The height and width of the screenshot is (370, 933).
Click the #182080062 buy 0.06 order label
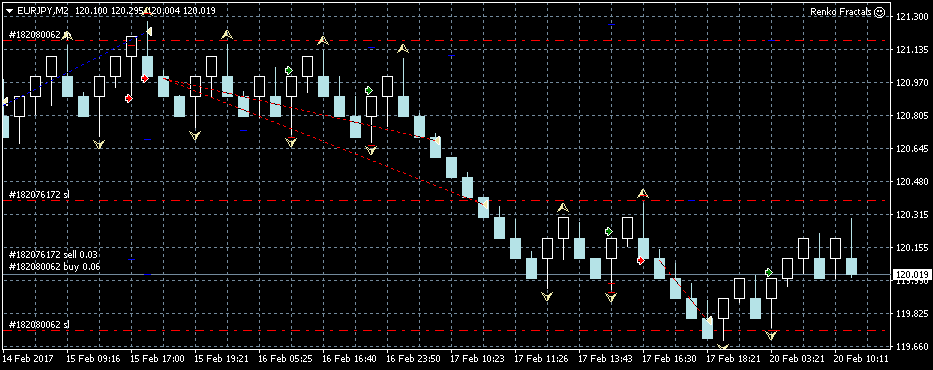[55, 266]
